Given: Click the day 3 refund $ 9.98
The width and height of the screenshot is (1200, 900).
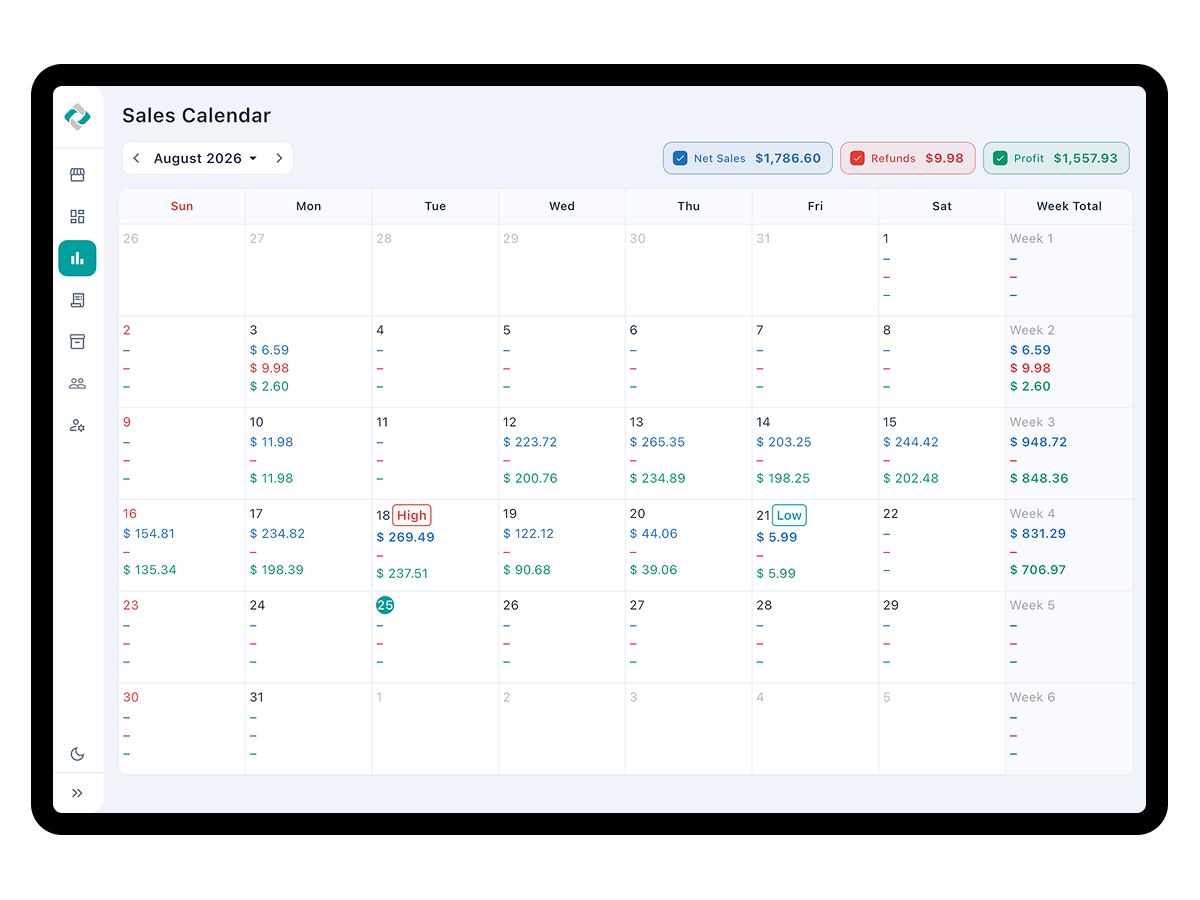Looking at the screenshot, I should point(270,368).
